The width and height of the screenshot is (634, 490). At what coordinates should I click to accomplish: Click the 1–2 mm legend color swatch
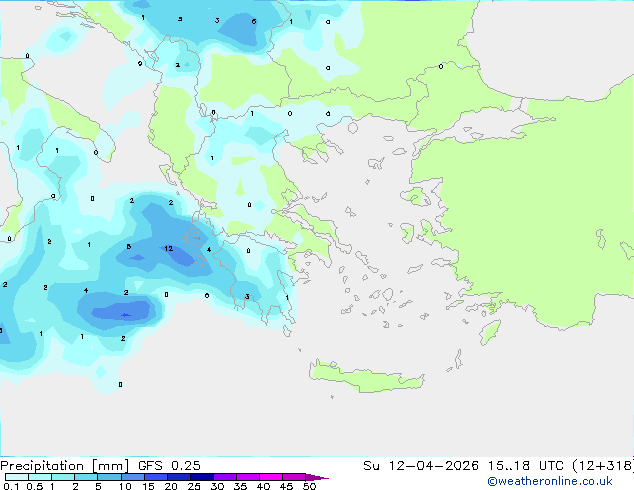point(63,477)
